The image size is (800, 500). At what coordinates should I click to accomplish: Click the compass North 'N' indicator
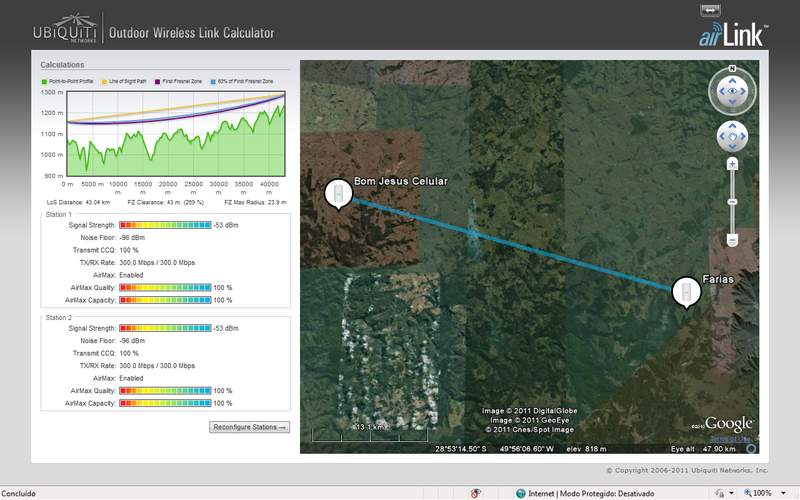732,68
